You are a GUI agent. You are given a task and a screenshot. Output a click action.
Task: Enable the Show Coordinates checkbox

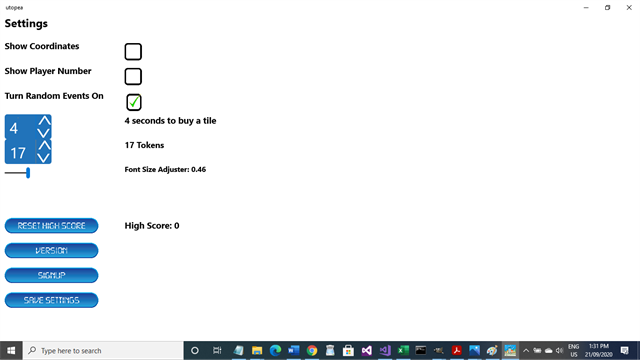[x=133, y=51]
